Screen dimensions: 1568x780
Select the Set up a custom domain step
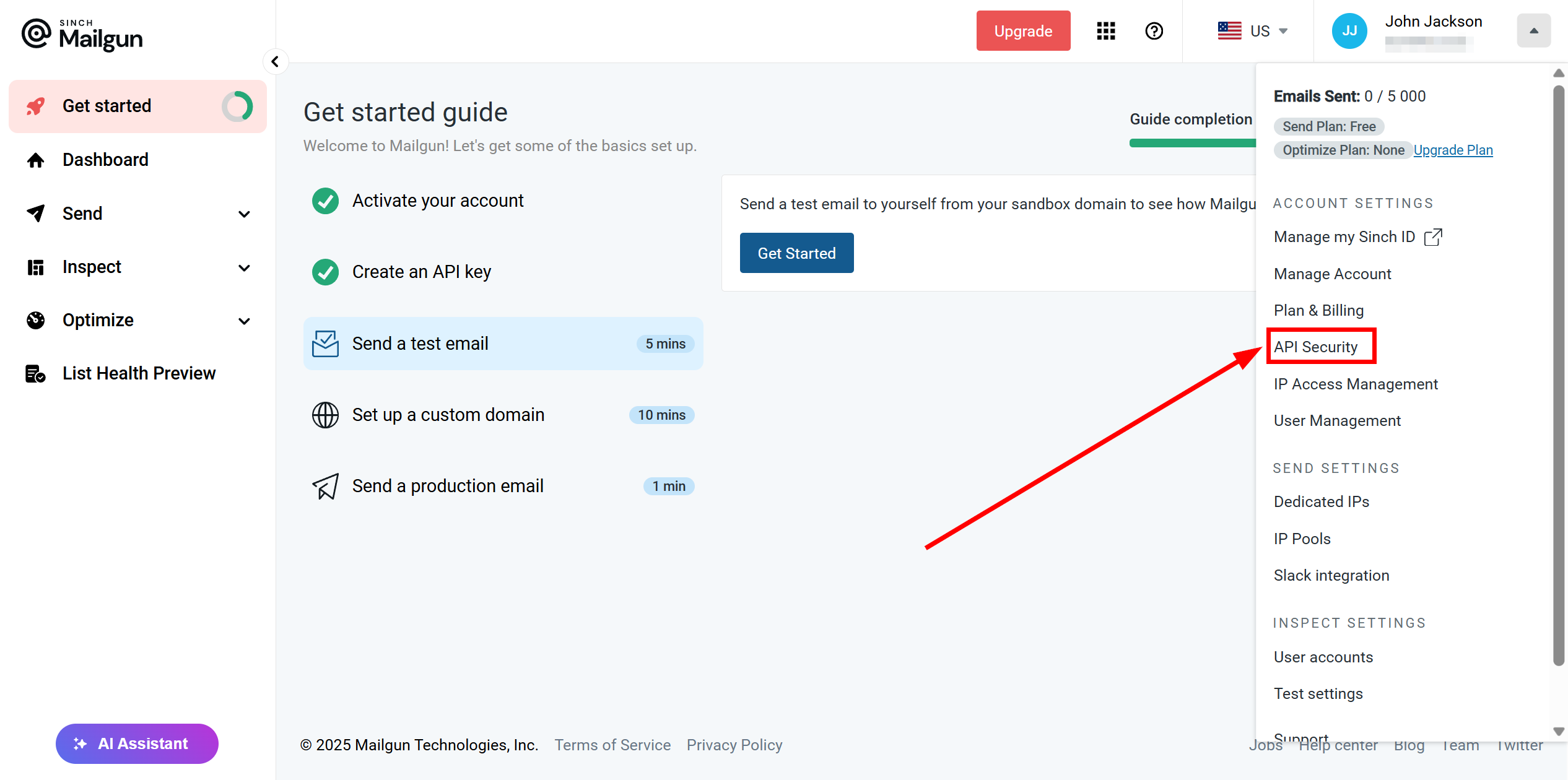pos(503,415)
